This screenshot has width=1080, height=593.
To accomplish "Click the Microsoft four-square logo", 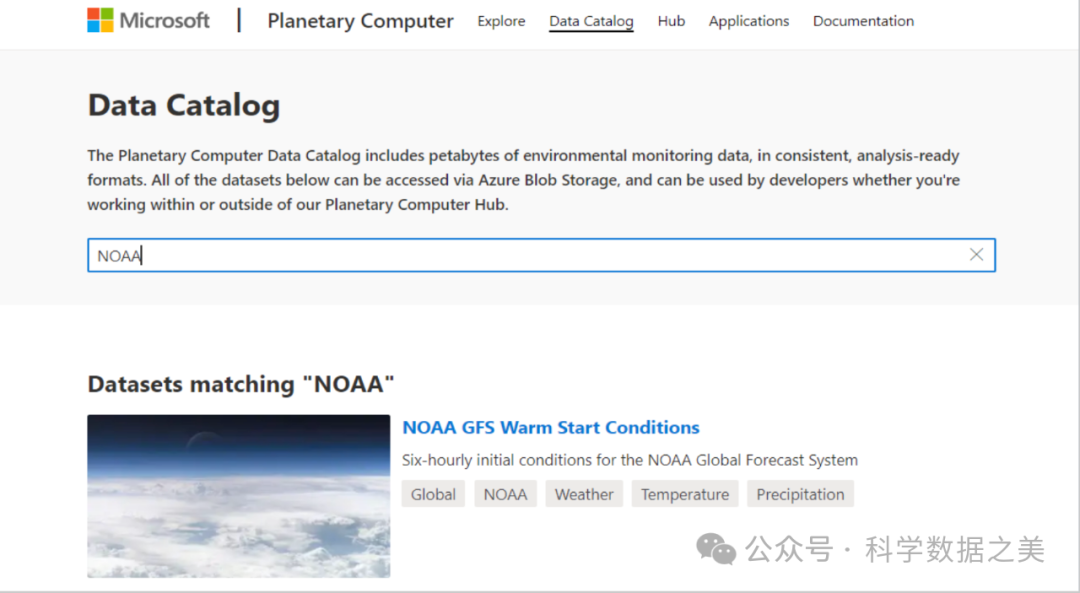I will pyautogui.click(x=100, y=21).
